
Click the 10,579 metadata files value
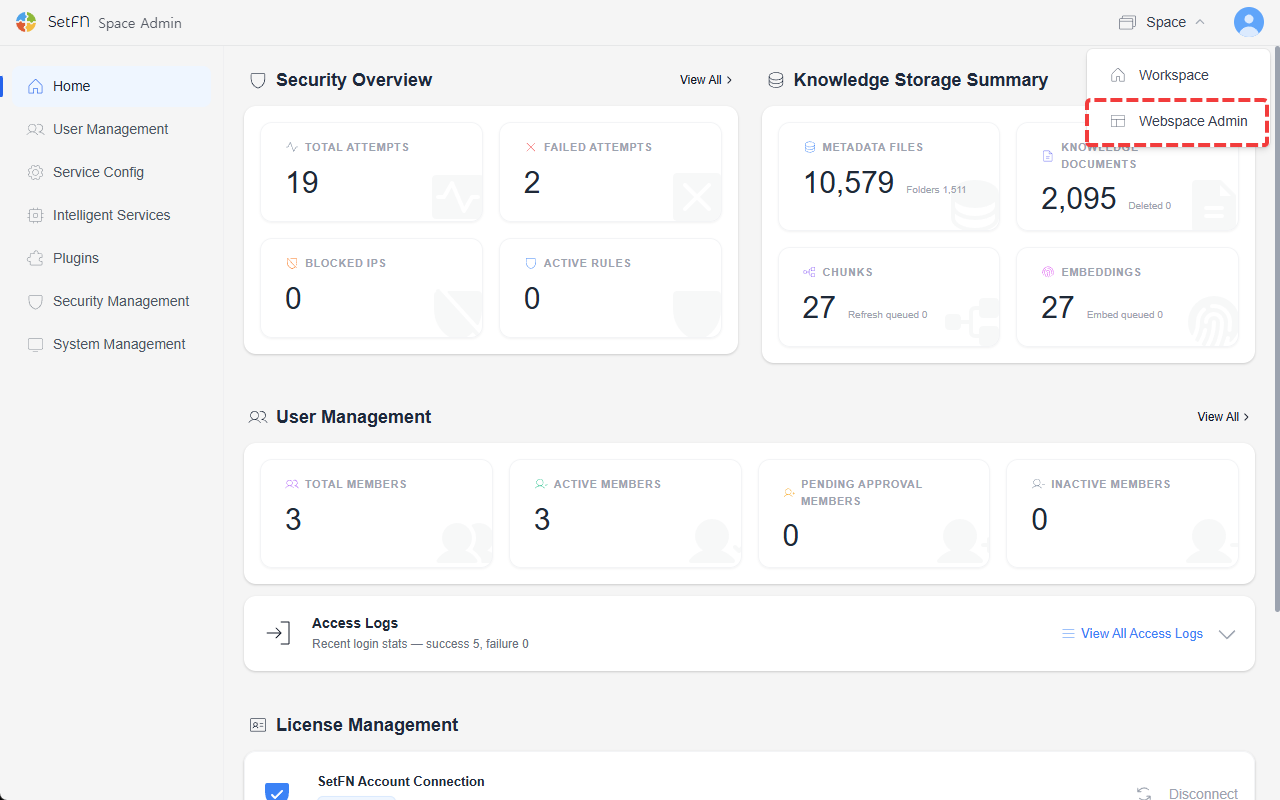(849, 182)
